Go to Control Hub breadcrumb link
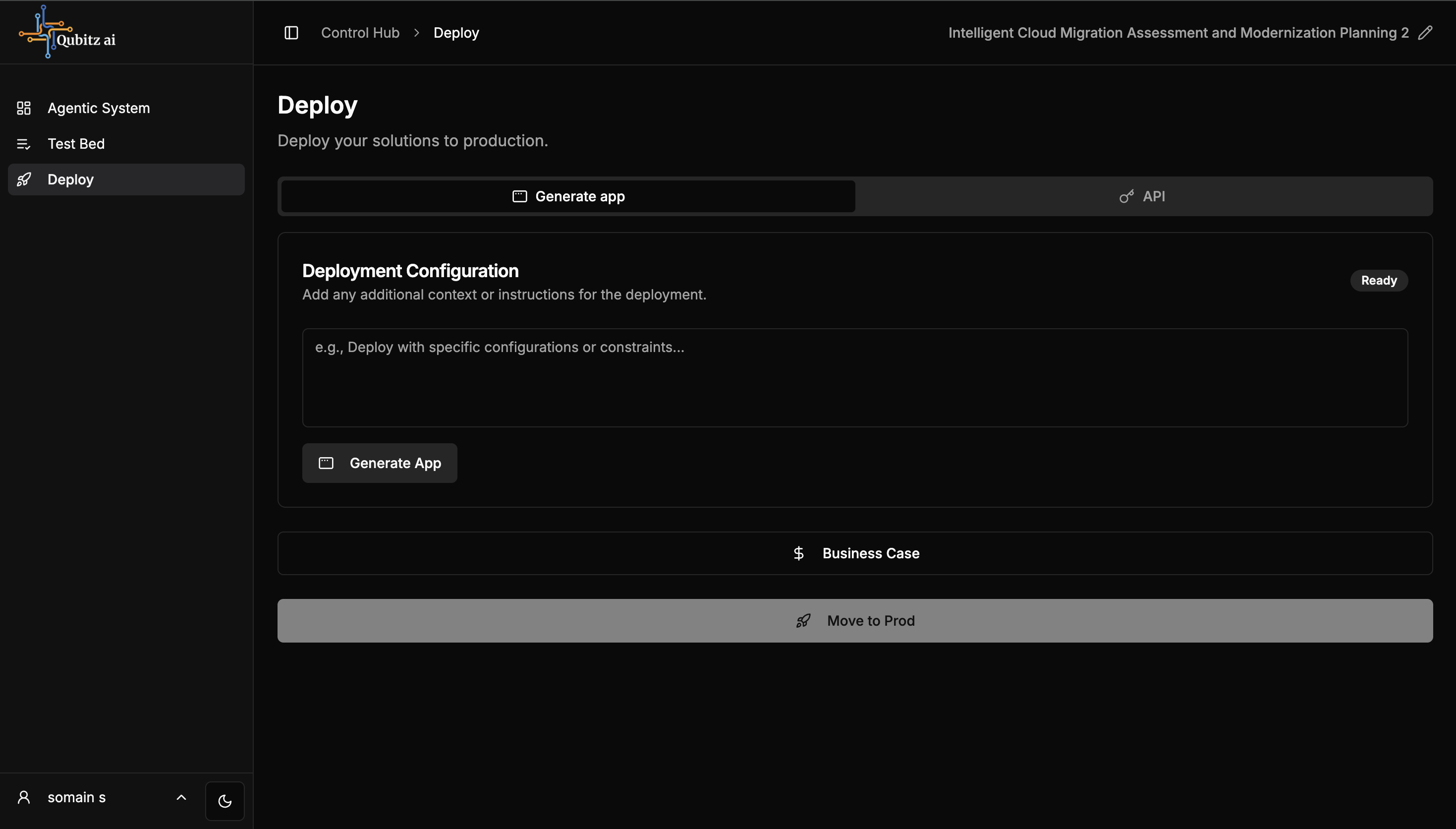This screenshot has width=1456, height=829. point(360,33)
